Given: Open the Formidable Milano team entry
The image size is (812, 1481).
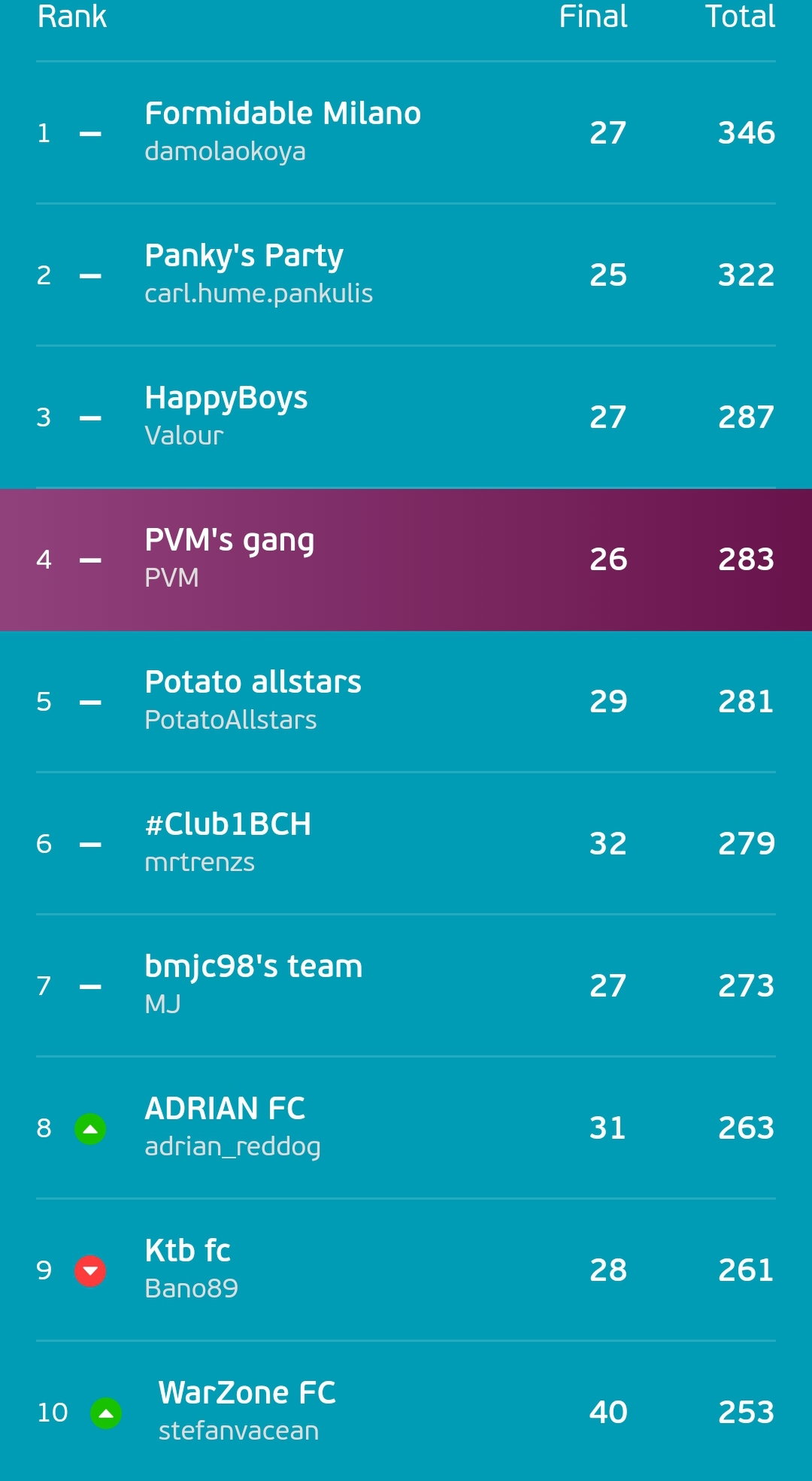Looking at the screenshot, I should pyautogui.click(x=406, y=132).
